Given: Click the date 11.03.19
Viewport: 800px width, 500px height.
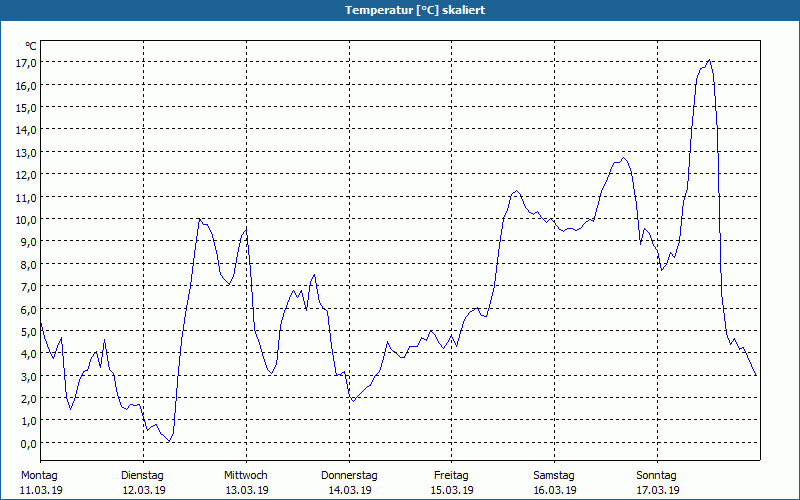Looking at the screenshot, I should point(41,490).
